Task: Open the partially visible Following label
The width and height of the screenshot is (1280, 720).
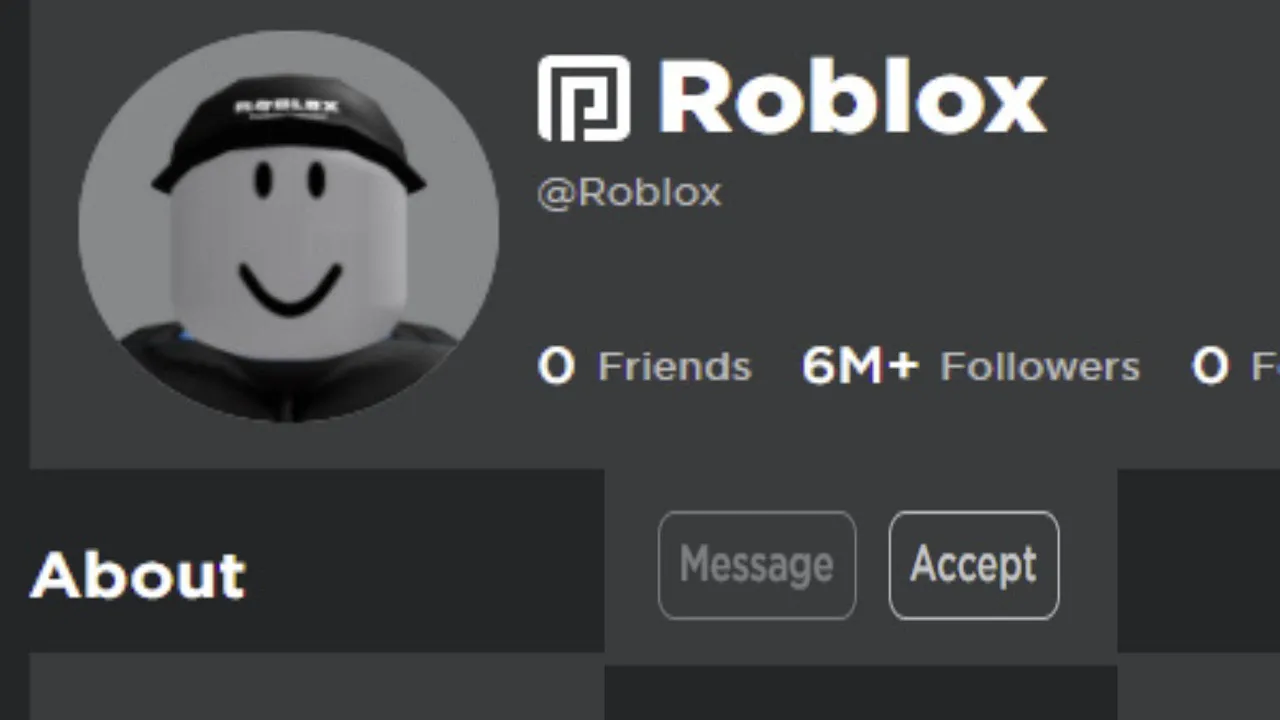Action: coord(1265,367)
